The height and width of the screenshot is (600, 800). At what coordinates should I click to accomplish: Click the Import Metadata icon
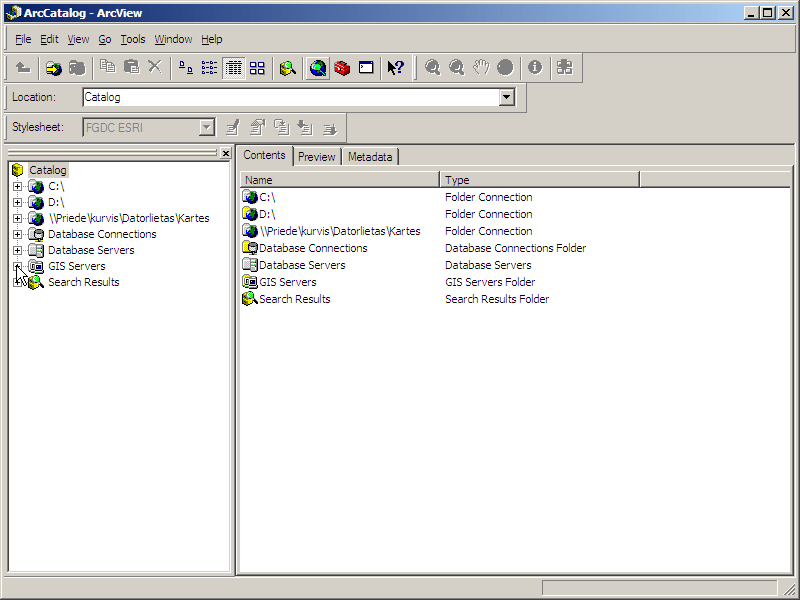[x=305, y=128]
